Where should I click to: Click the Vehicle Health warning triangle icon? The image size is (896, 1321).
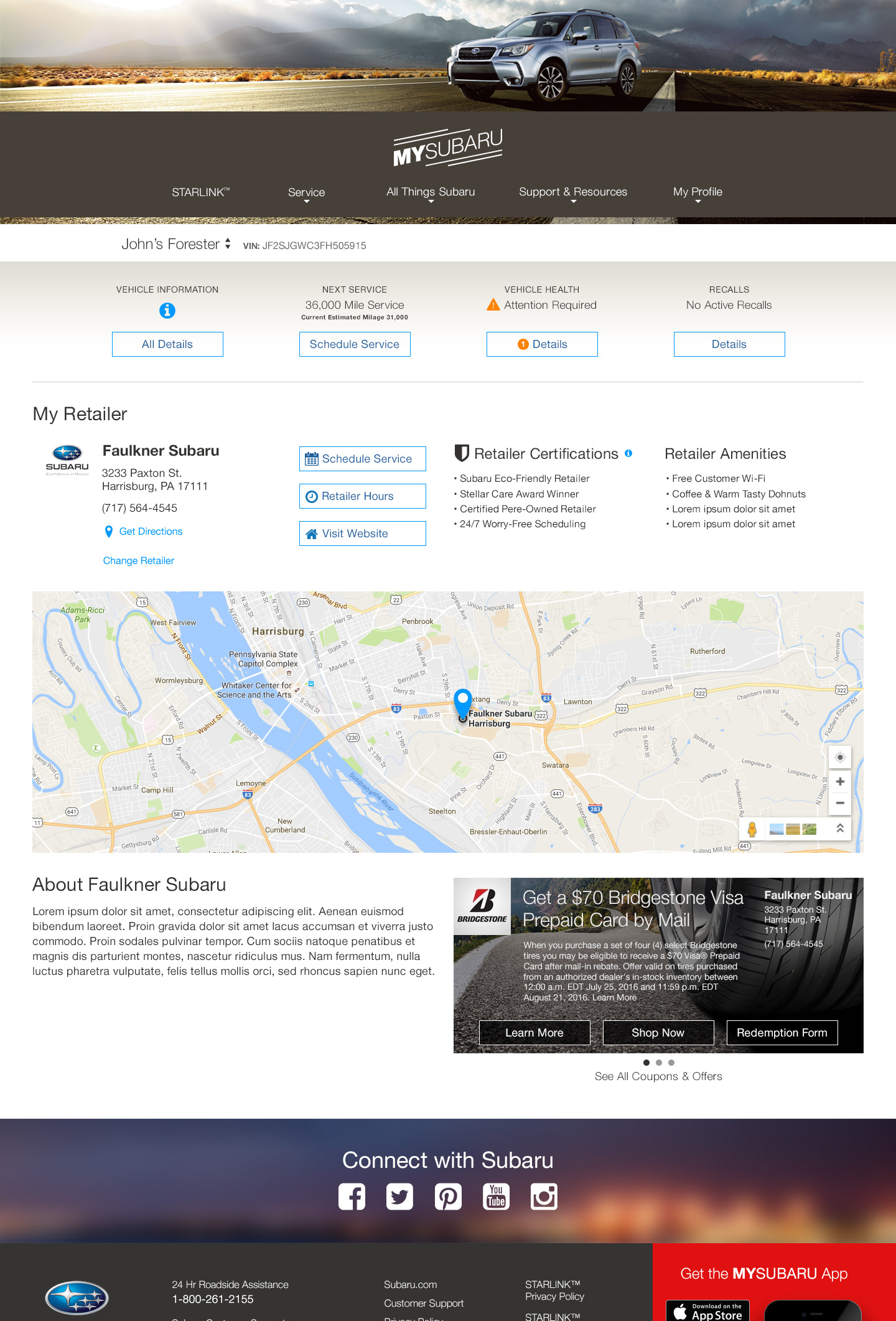pos(493,305)
